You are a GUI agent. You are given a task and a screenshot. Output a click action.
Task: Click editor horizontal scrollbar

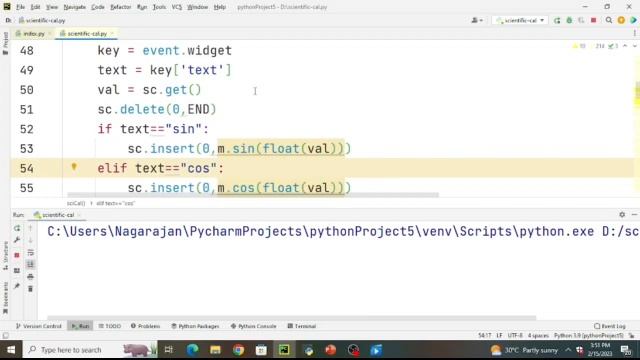tap(253, 195)
